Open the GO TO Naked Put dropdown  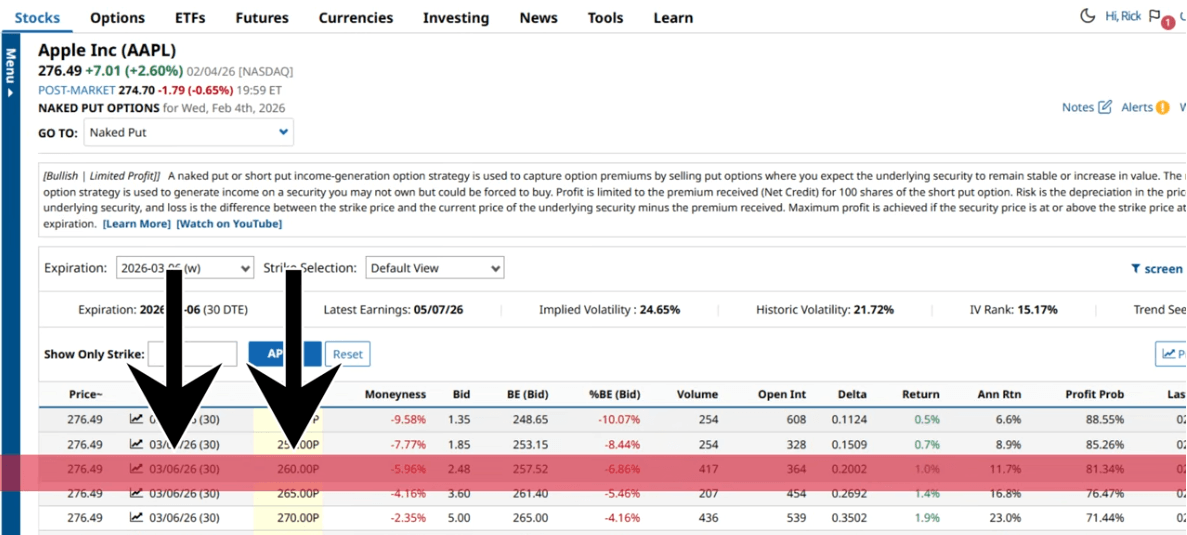pyautogui.click(x=188, y=132)
